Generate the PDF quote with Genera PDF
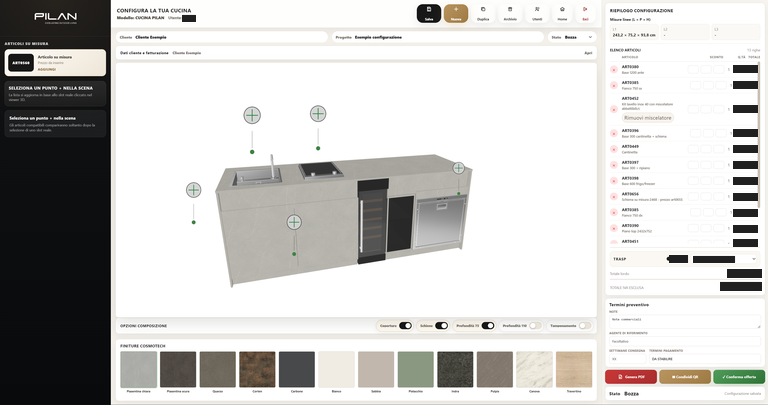 (x=631, y=377)
